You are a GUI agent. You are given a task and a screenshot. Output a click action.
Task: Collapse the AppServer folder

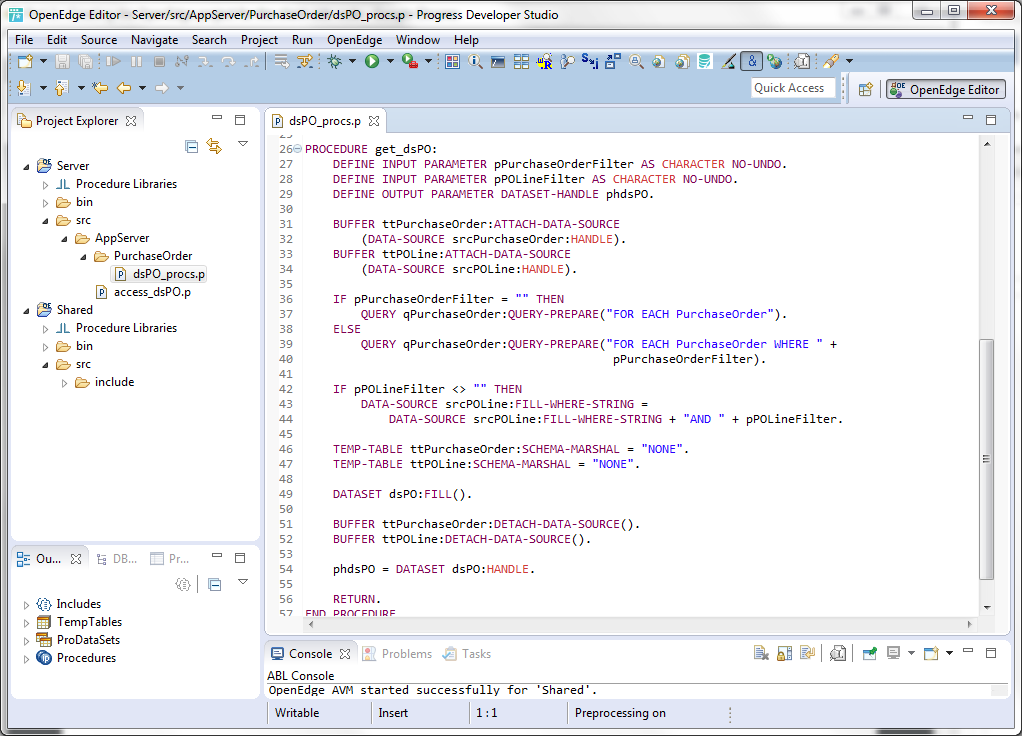tap(64, 239)
